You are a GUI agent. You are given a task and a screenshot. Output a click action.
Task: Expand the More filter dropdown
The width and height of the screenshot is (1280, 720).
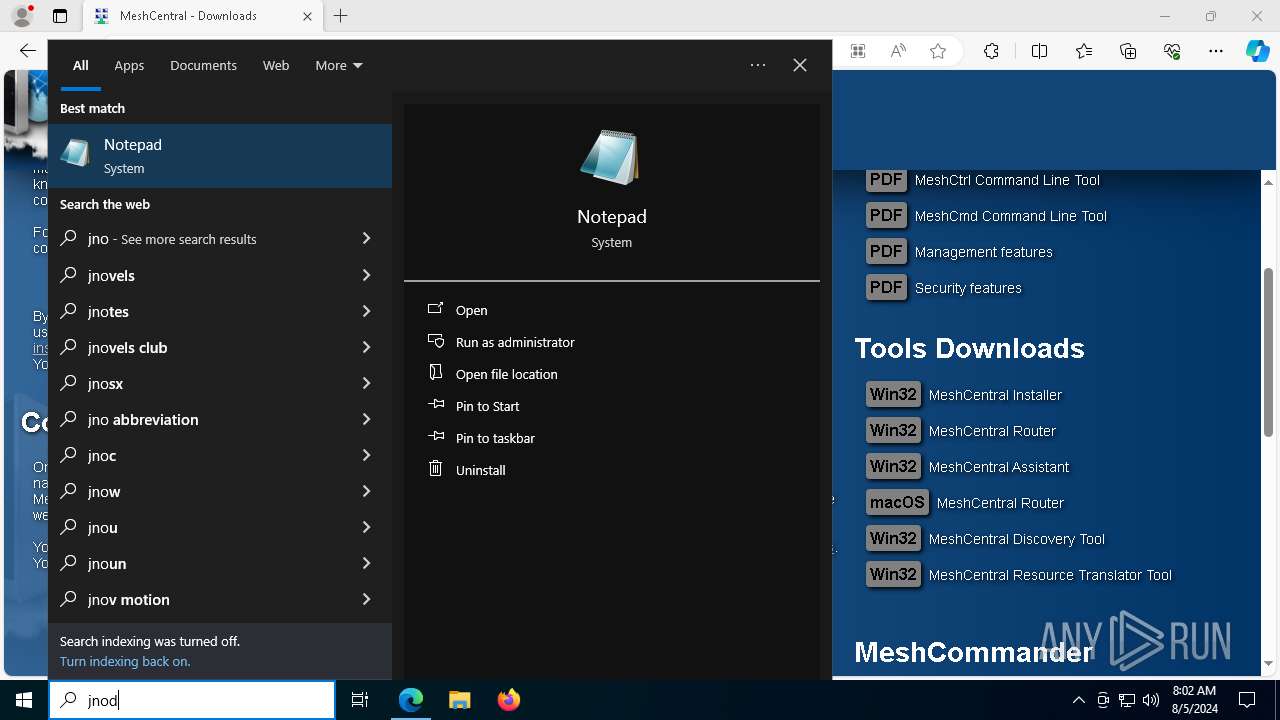[x=339, y=65]
